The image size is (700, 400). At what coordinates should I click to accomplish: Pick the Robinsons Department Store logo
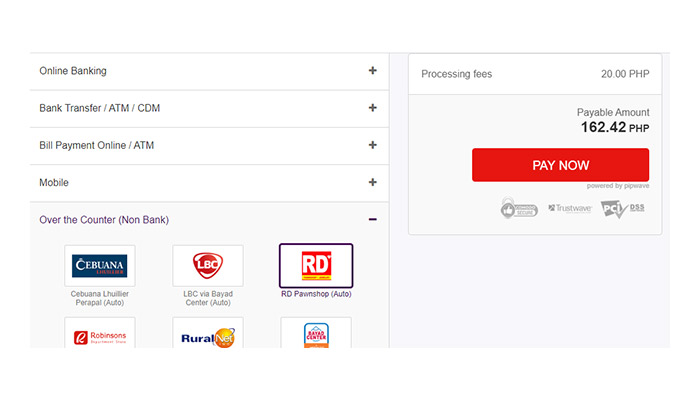click(100, 335)
